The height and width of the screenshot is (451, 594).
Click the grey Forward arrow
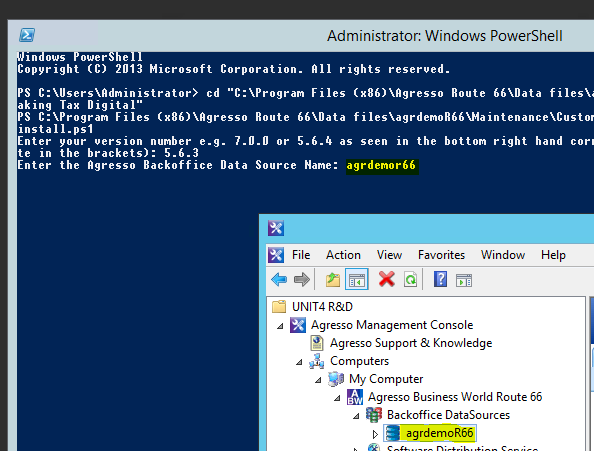[302, 280]
